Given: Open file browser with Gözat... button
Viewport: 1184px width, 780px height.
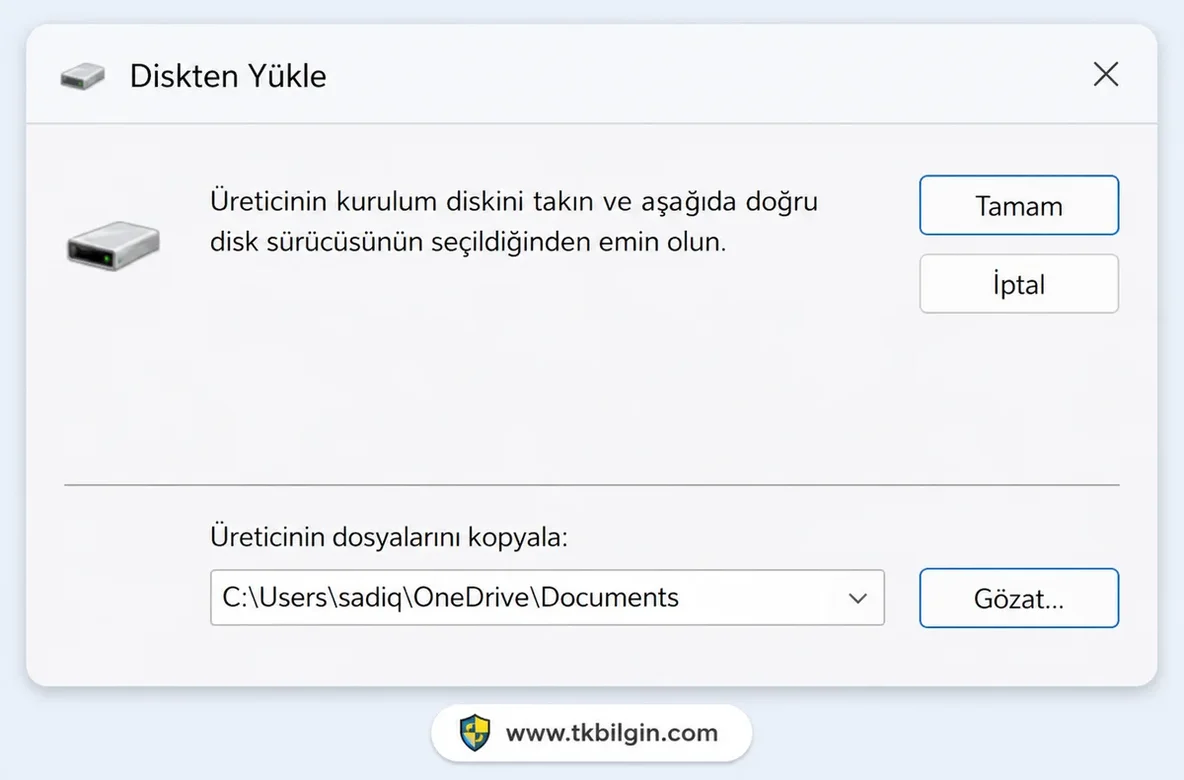Looking at the screenshot, I should coord(1019,598).
